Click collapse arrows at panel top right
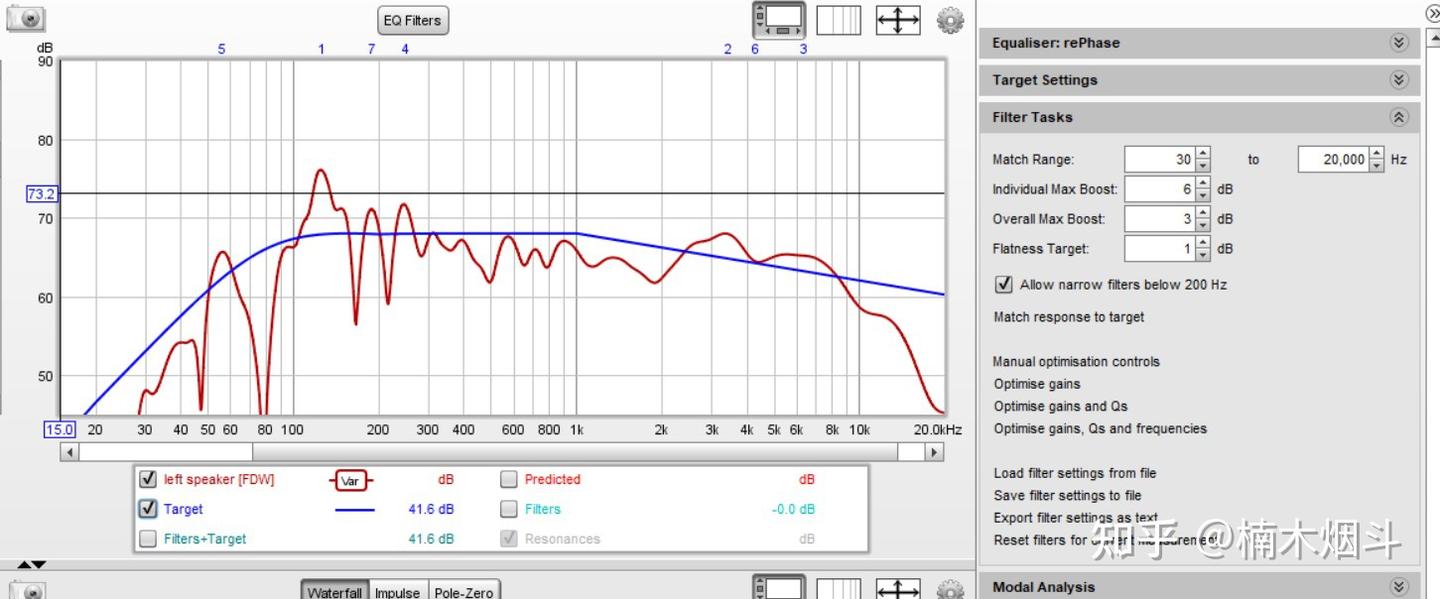1440x599 pixels. click(x=1432, y=13)
